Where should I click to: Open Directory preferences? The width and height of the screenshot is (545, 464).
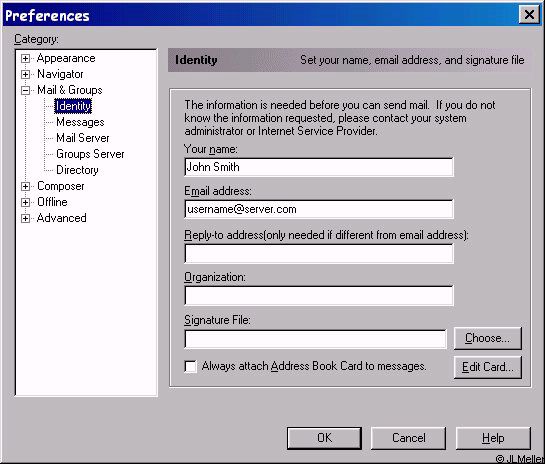pos(77,170)
